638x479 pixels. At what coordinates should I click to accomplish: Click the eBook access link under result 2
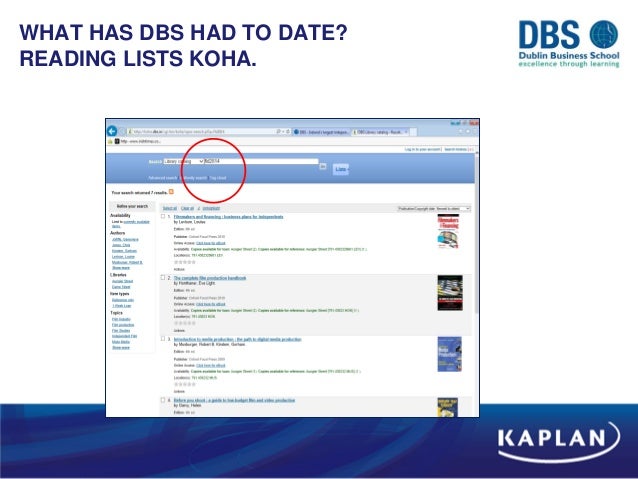(211, 304)
